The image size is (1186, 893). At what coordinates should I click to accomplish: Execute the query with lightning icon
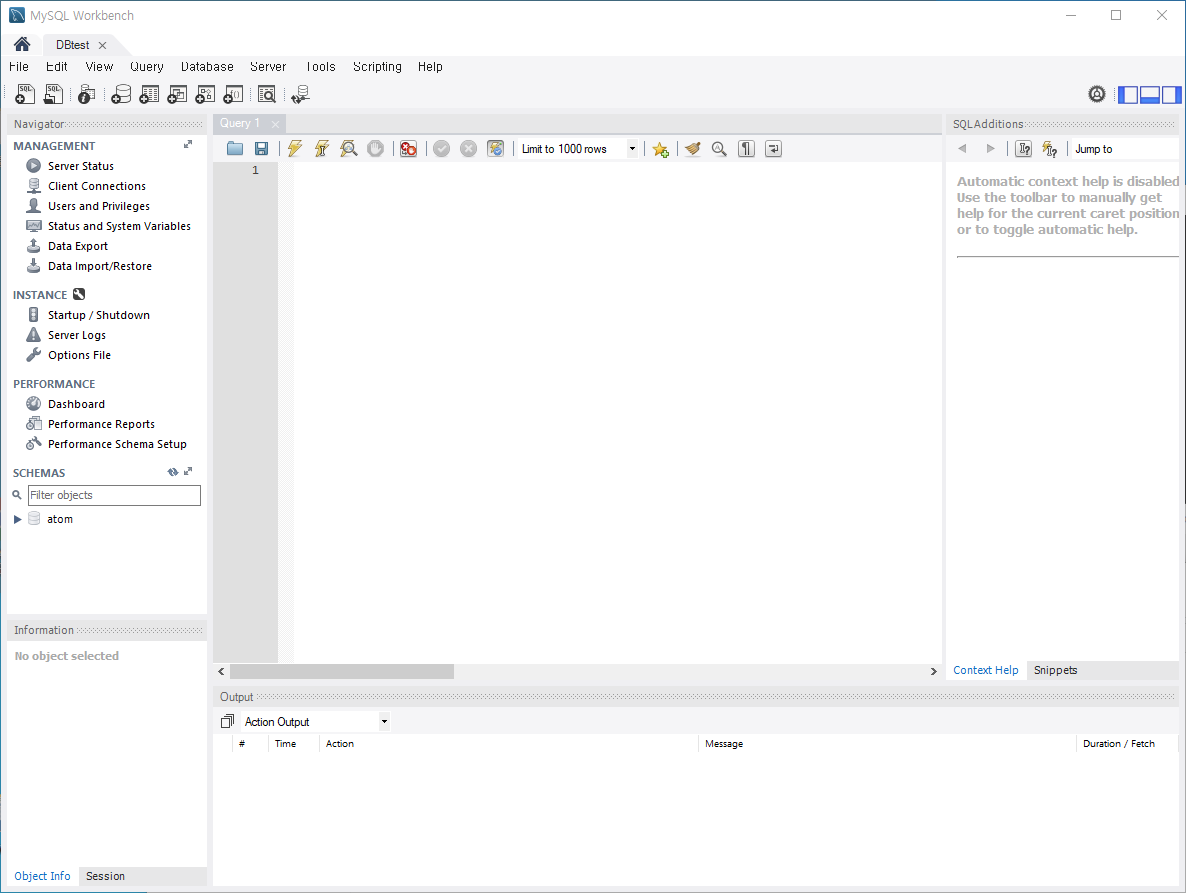click(295, 149)
